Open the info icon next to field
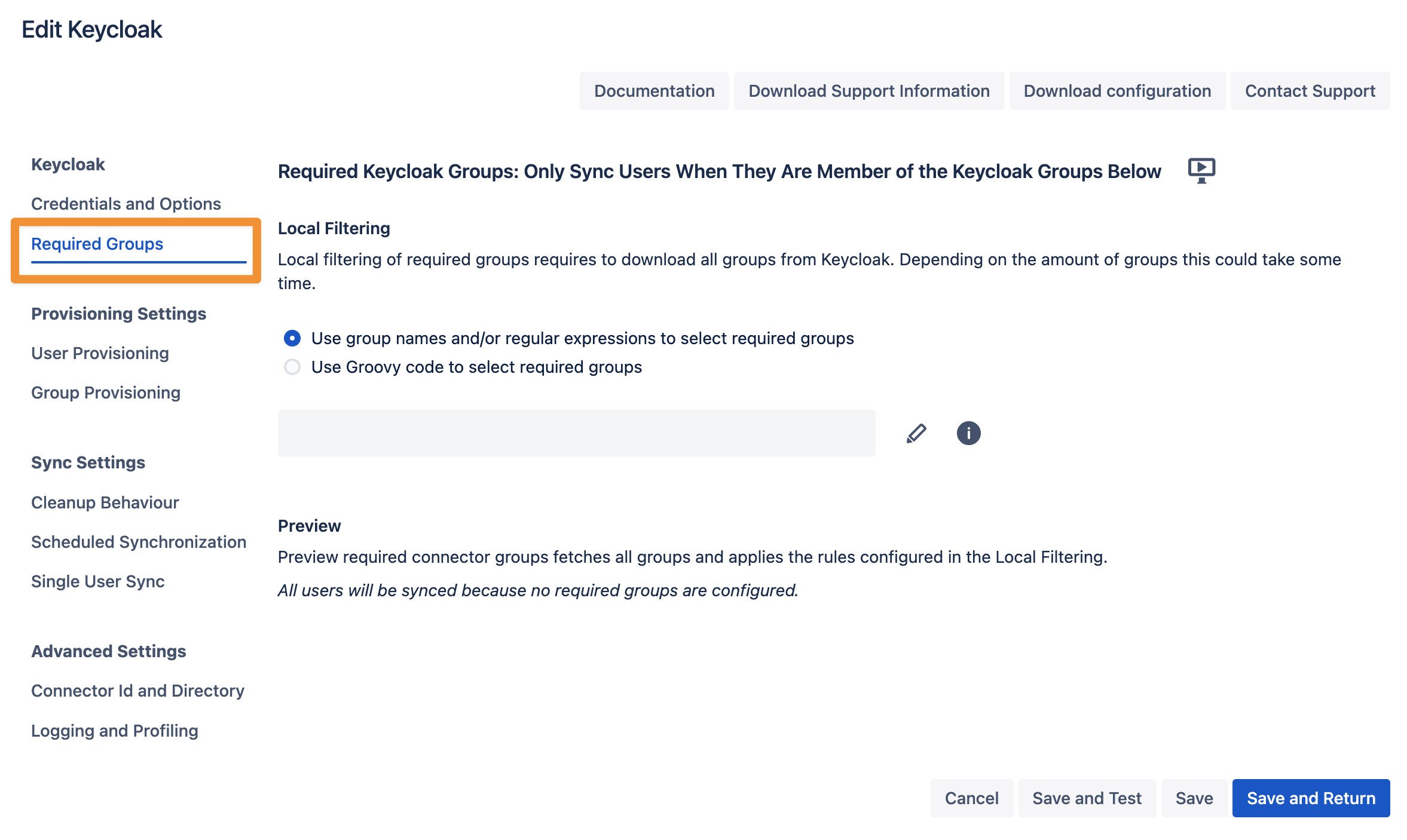This screenshot has width=1407, height=840. [x=968, y=433]
